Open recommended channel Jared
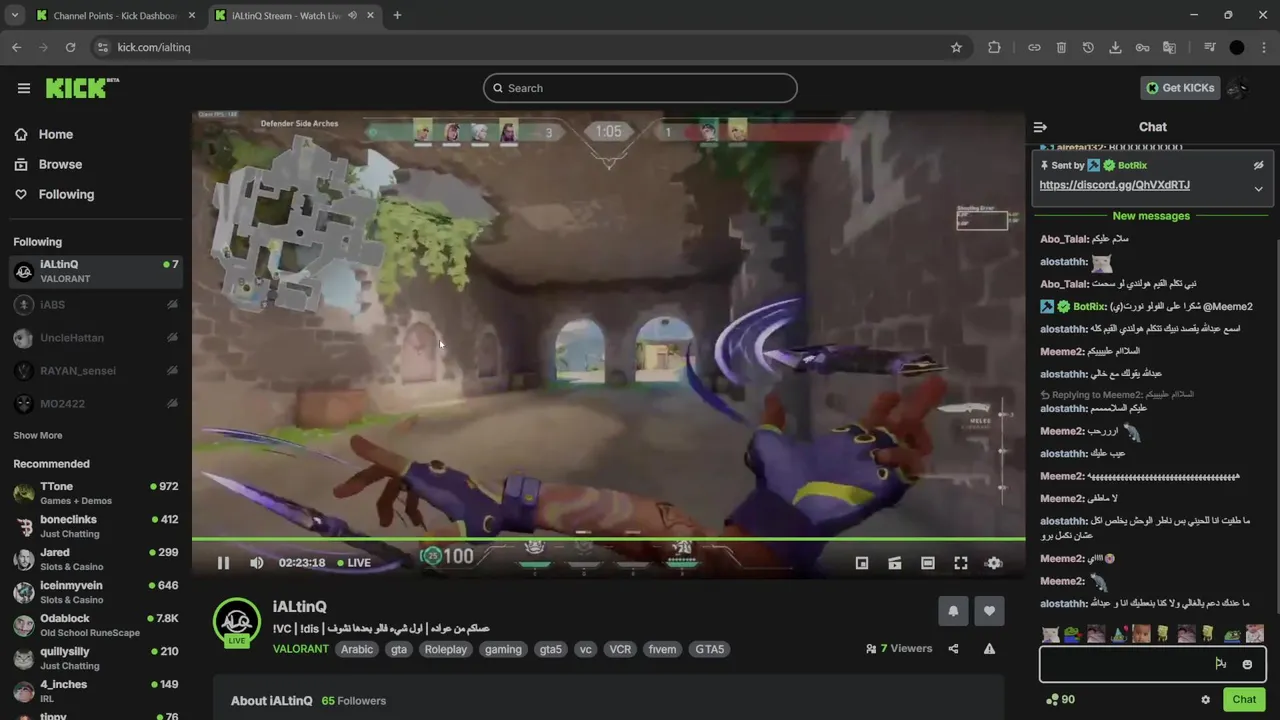1280x720 pixels. [96, 559]
